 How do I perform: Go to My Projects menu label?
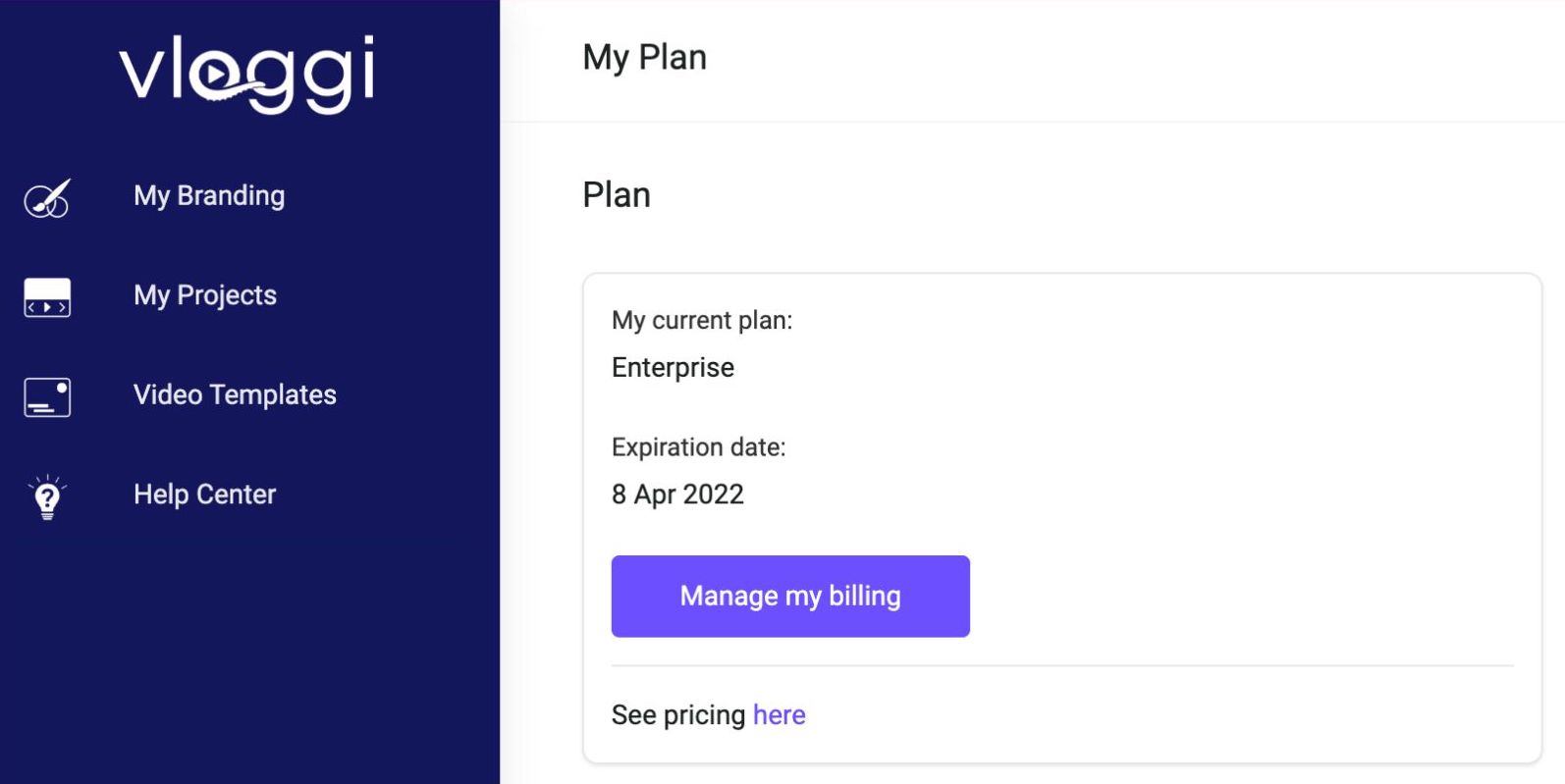click(205, 295)
